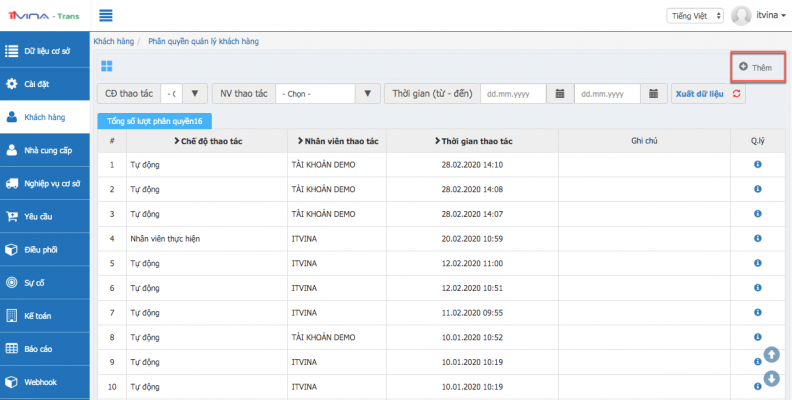Screen dimensions: 792x400
Task: Open the Kế toán sidebar menu
Action: [45, 315]
